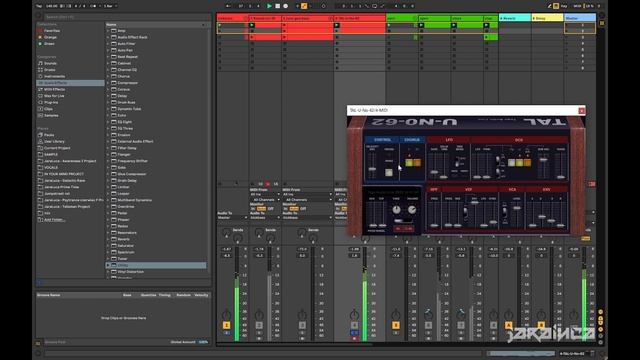
Task: Click the A Reverb return track header
Action: 515,18
